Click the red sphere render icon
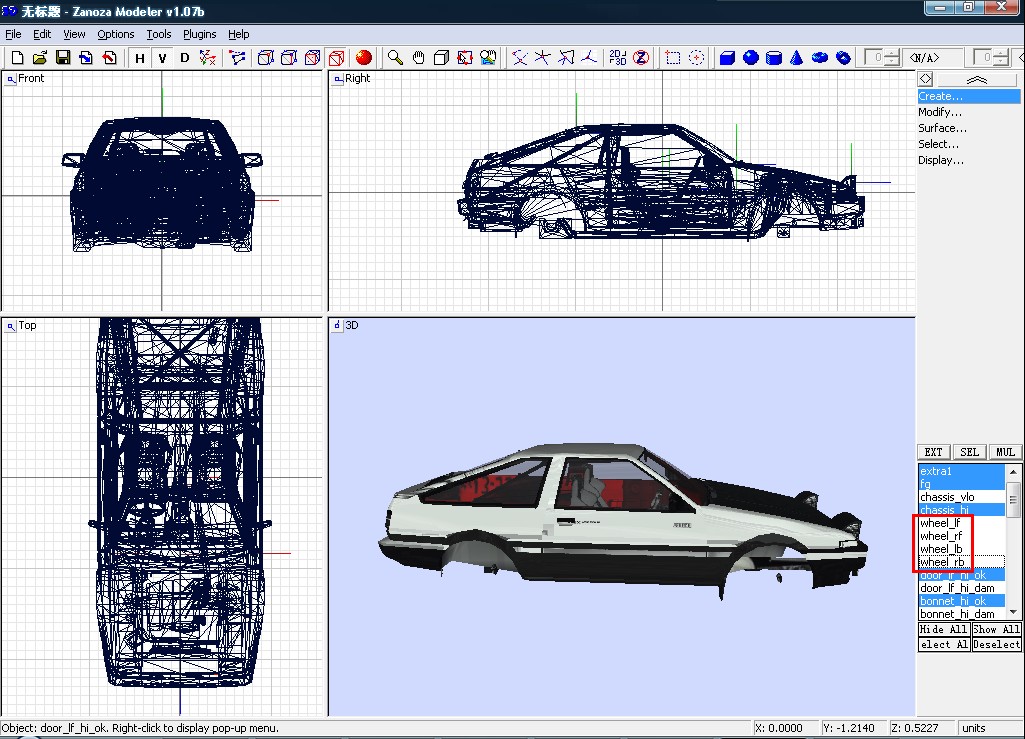 (364, 58)
